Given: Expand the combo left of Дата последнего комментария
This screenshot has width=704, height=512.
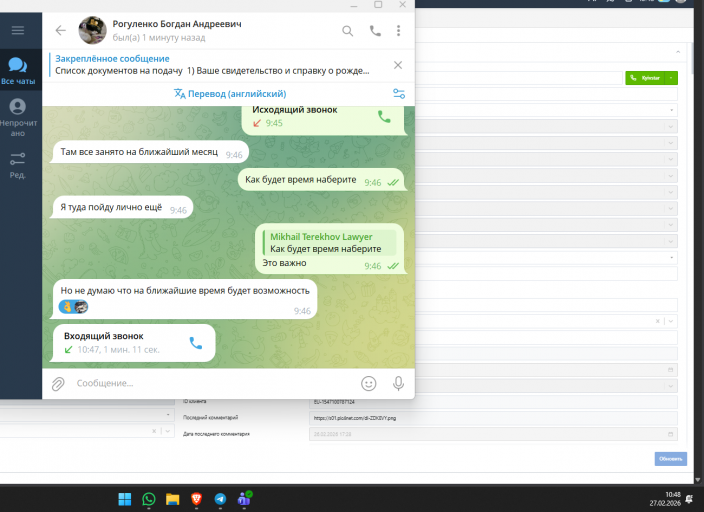Looking at the screenshot, I should (x=167, y=431).
